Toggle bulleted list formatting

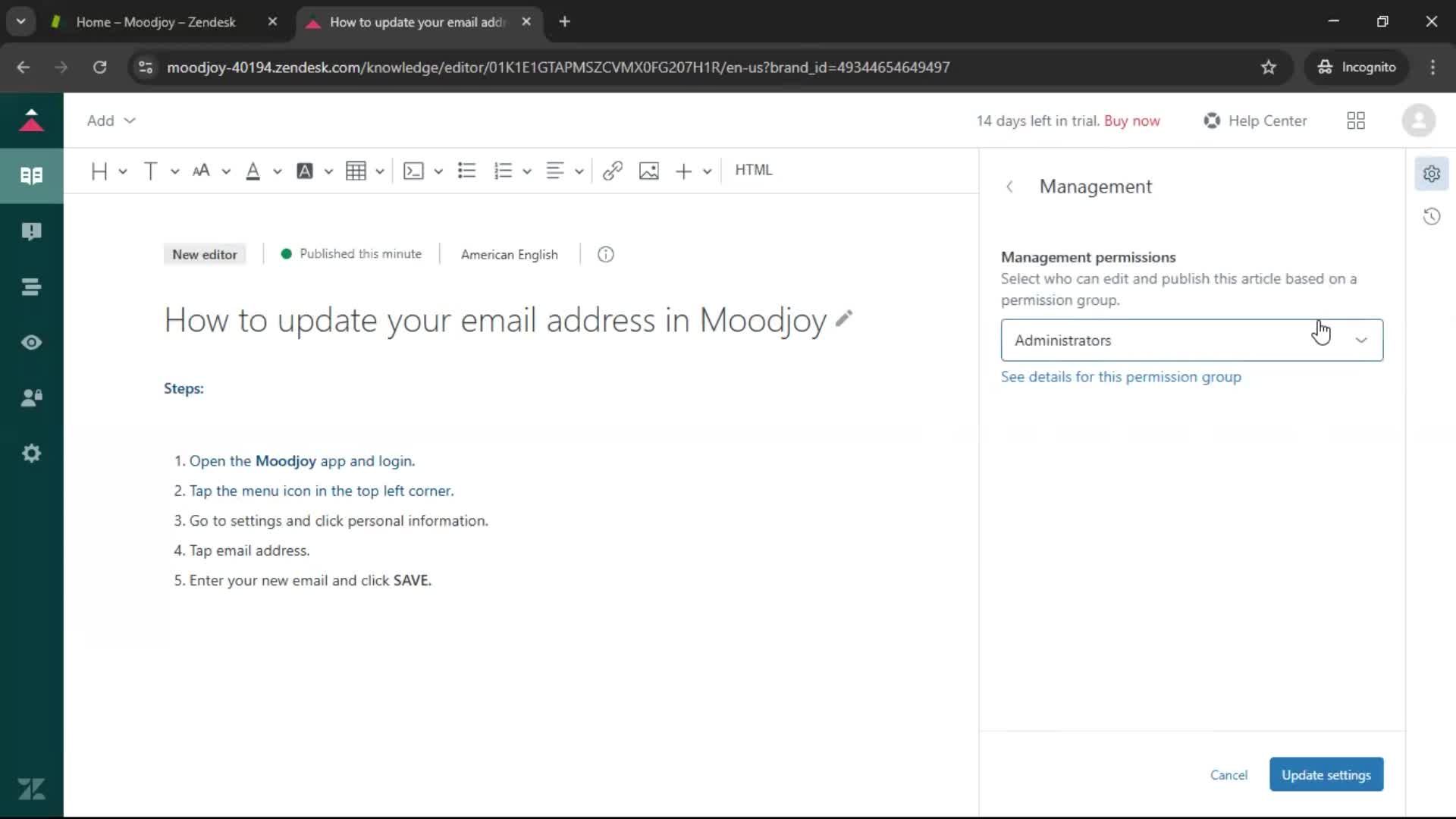(x=467, y=171)
